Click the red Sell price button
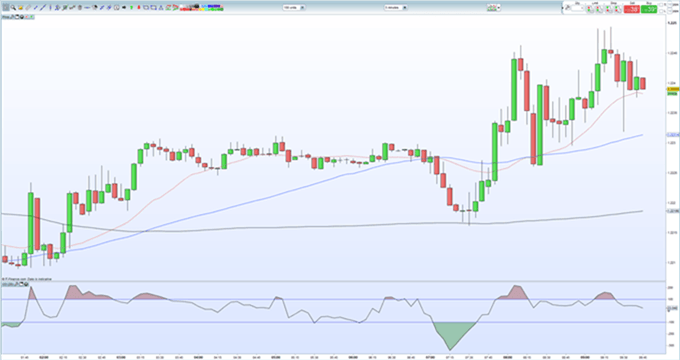680x360 pixels. coord(631,9)
